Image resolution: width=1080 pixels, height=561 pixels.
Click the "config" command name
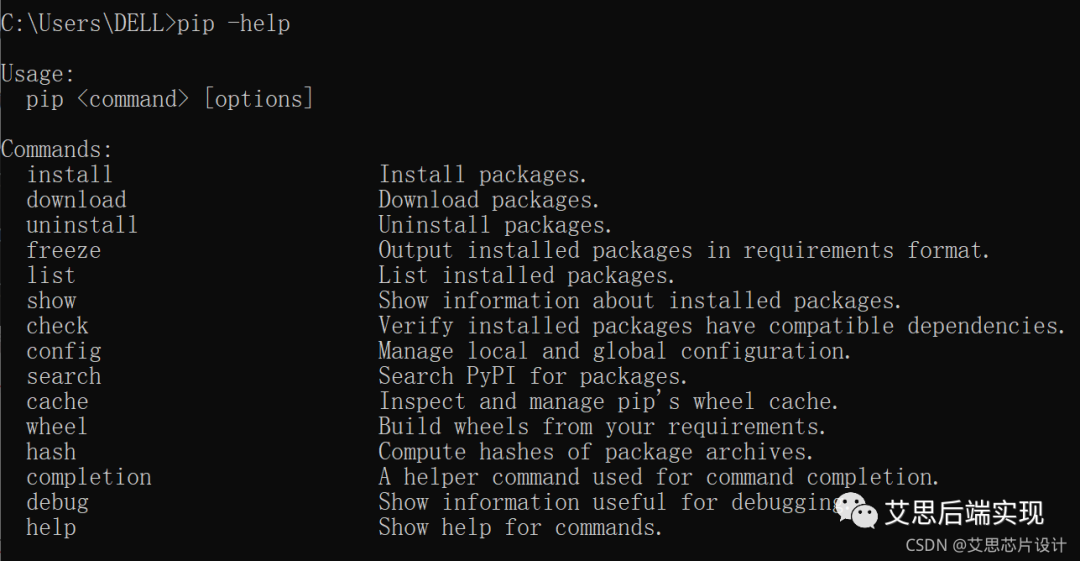pos(63,351)
